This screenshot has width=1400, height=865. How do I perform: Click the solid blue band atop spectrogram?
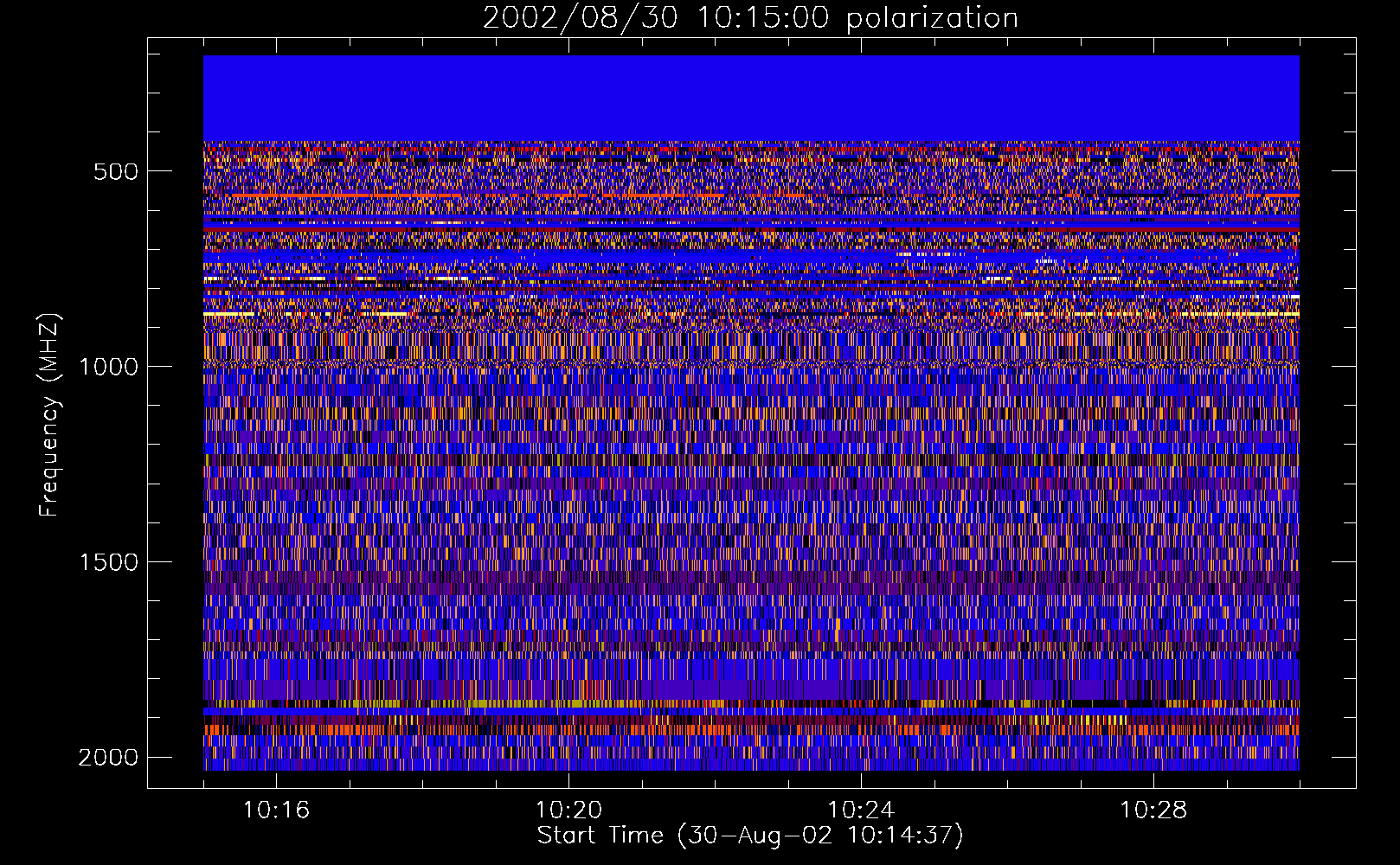click(x=751, y=99)
